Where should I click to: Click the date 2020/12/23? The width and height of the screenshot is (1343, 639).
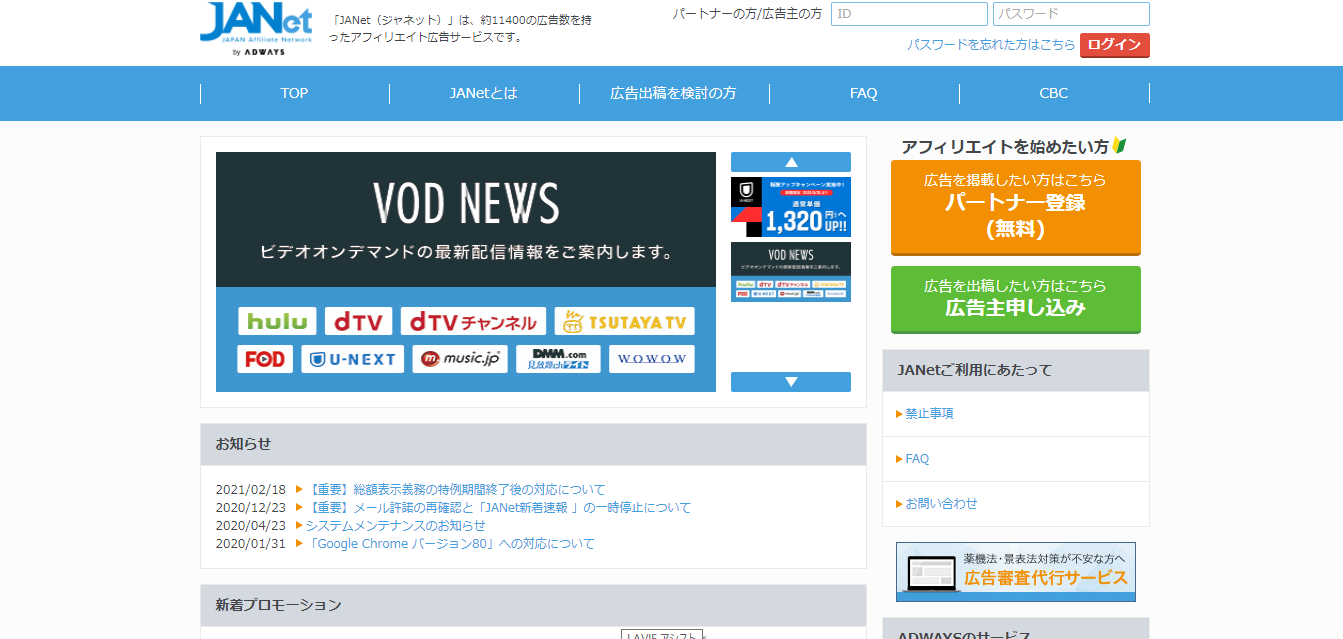click(251, 507)
